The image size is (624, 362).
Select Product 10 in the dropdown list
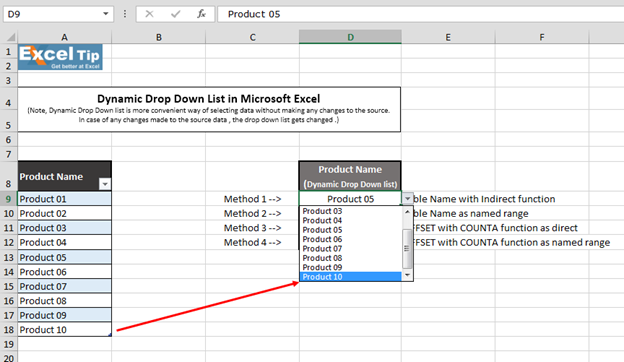[x=350, y=277]
